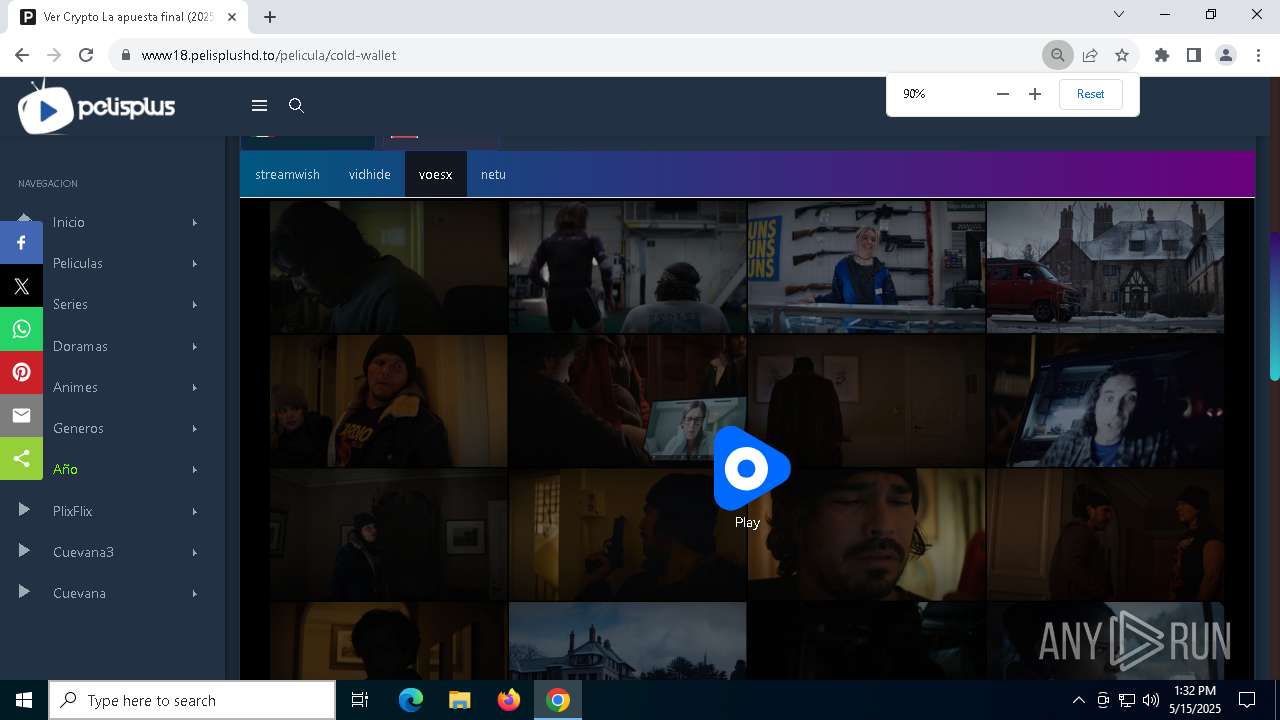
Task: Open Task View on the taskbar
Action: 360,700
